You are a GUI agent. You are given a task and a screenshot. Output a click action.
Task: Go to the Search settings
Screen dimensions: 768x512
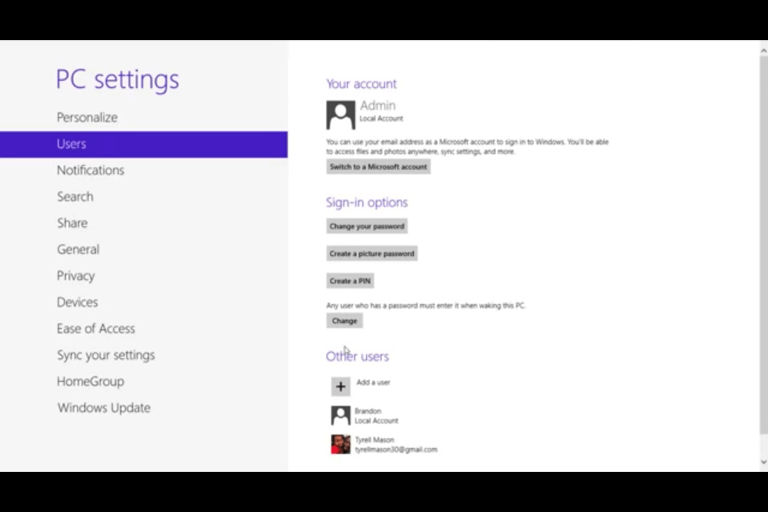pyautogui.click(x=75, y=196)
